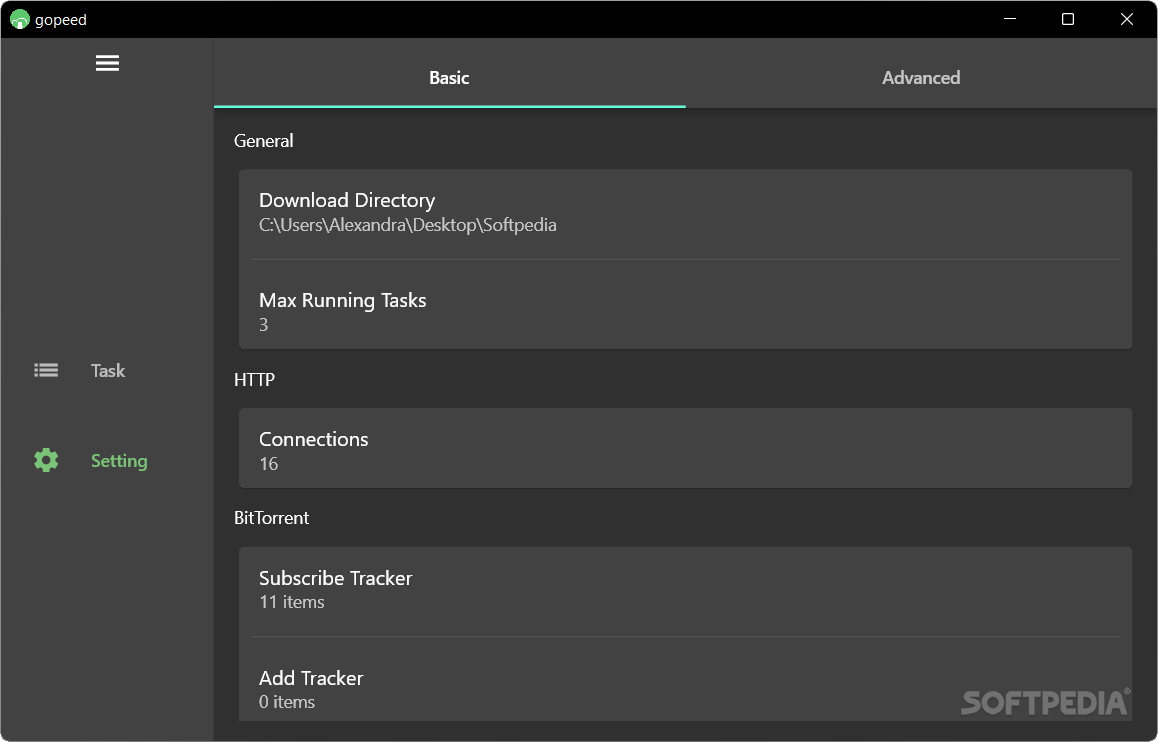Click the General section heading
1158x742 pixels.
point(264,140)
